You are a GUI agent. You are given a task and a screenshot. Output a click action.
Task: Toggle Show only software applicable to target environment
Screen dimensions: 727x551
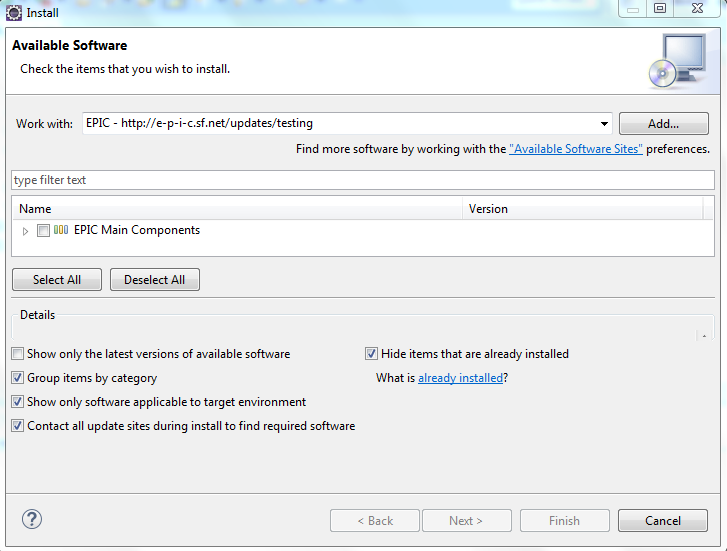click(x=18, y=402)
